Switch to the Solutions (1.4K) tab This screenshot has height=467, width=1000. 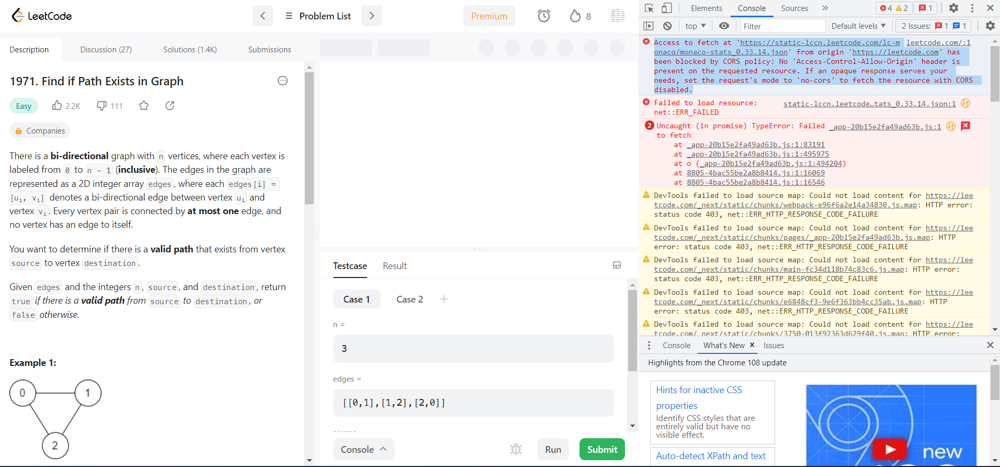(x=190, y=49)
